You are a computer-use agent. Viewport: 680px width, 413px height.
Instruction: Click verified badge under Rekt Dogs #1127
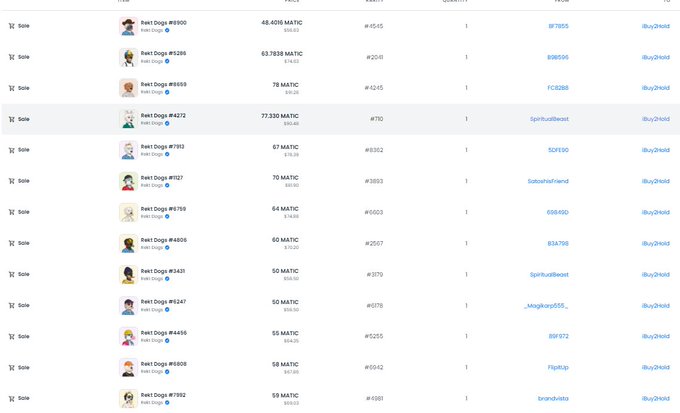pyautogui.click(x=167, y=185)
